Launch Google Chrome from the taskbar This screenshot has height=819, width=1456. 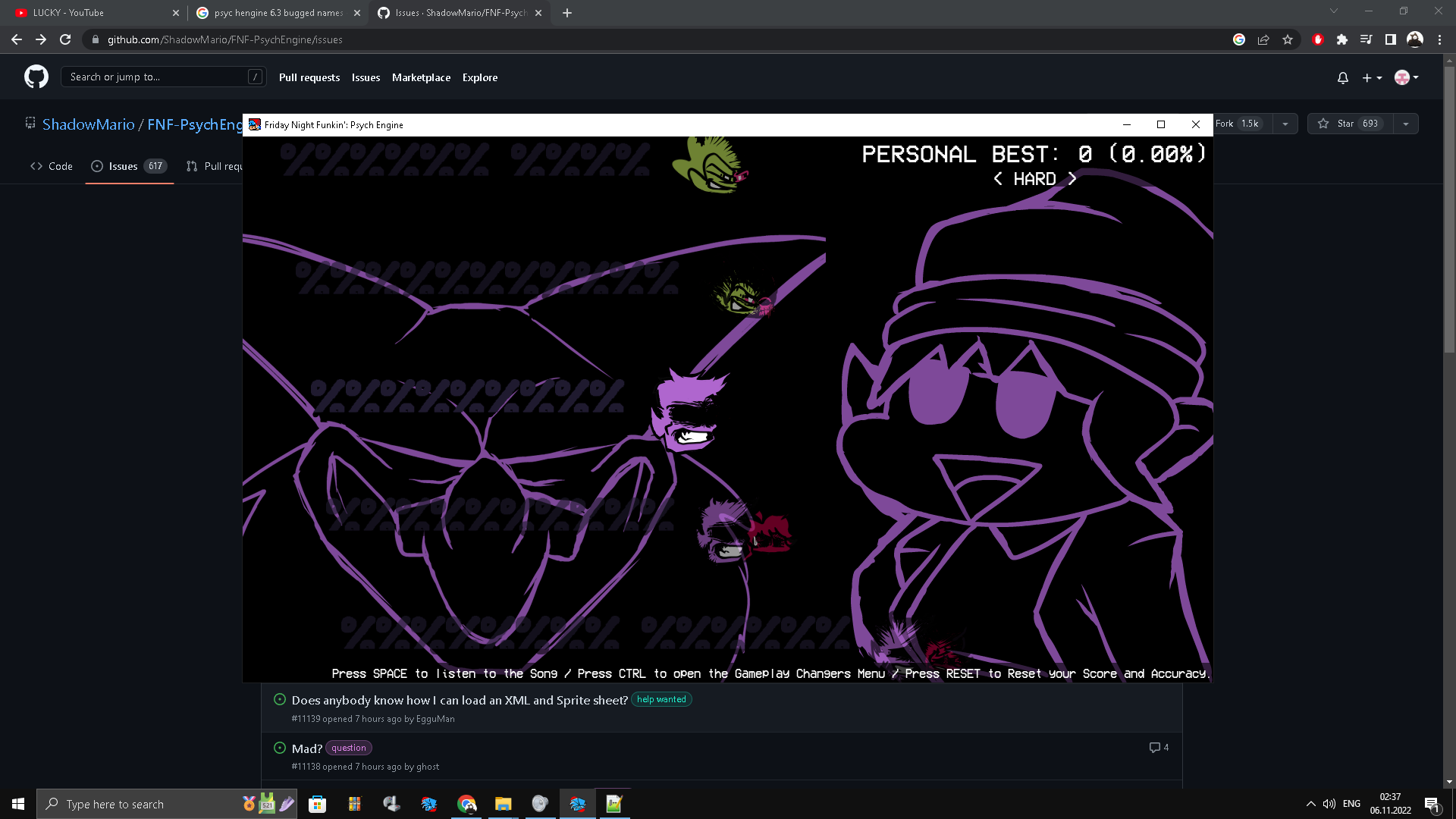(466, 804)
